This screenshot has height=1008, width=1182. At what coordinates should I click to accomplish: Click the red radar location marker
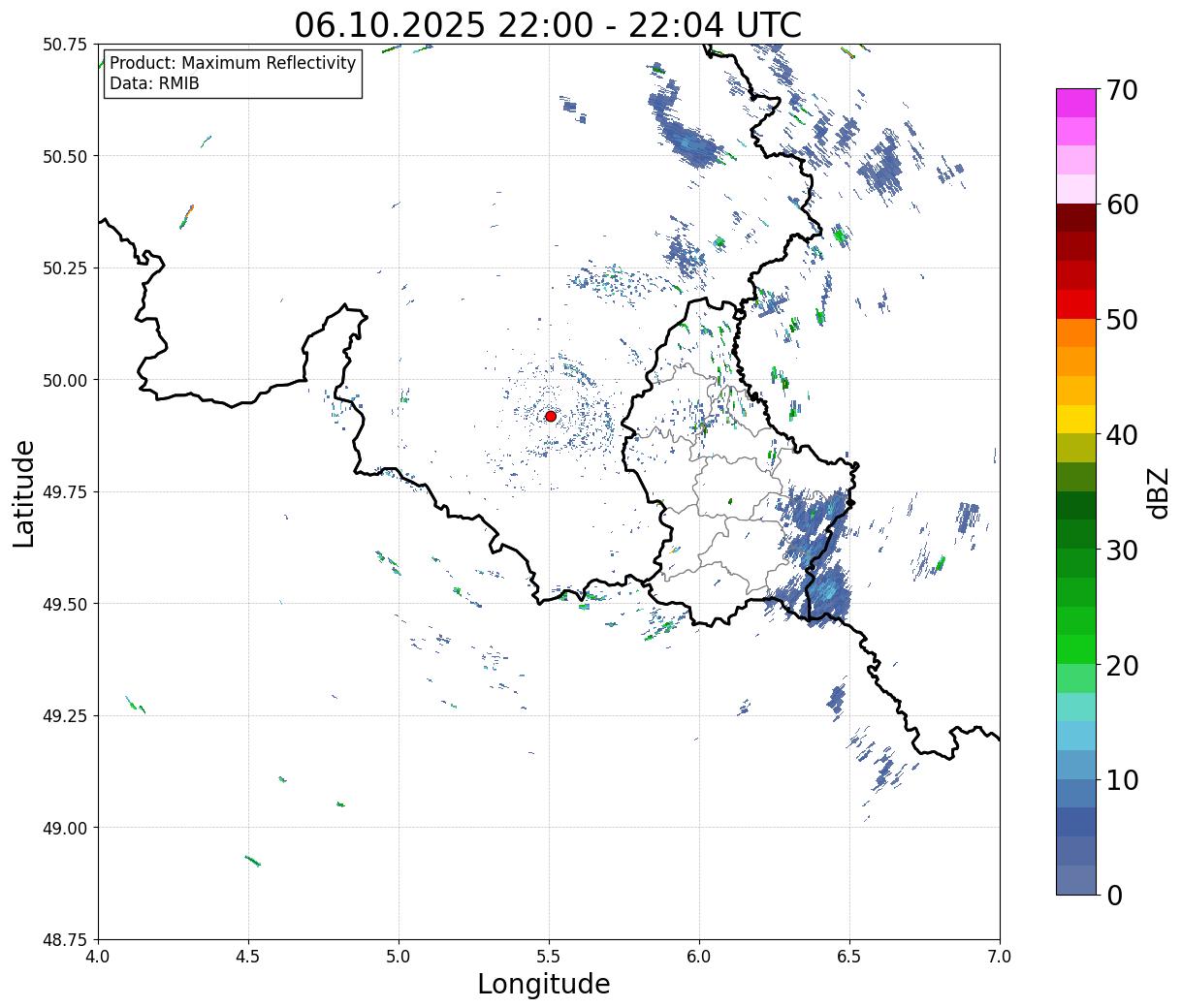click(551, 416)
